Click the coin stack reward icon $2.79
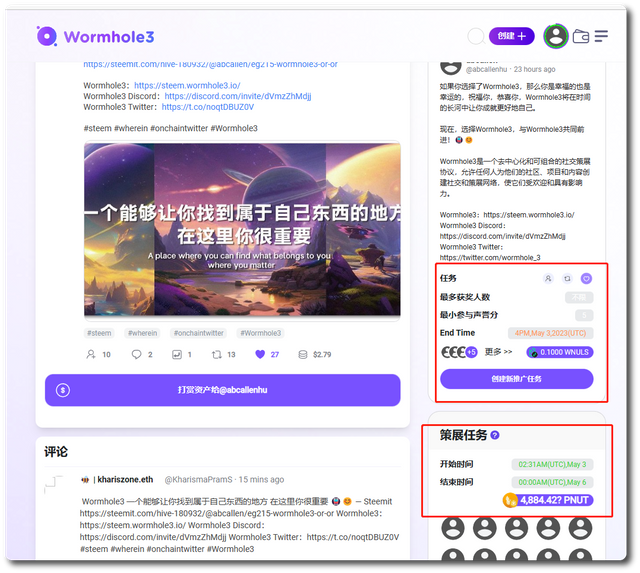This screenshot has height=573, width=640. 303,354
